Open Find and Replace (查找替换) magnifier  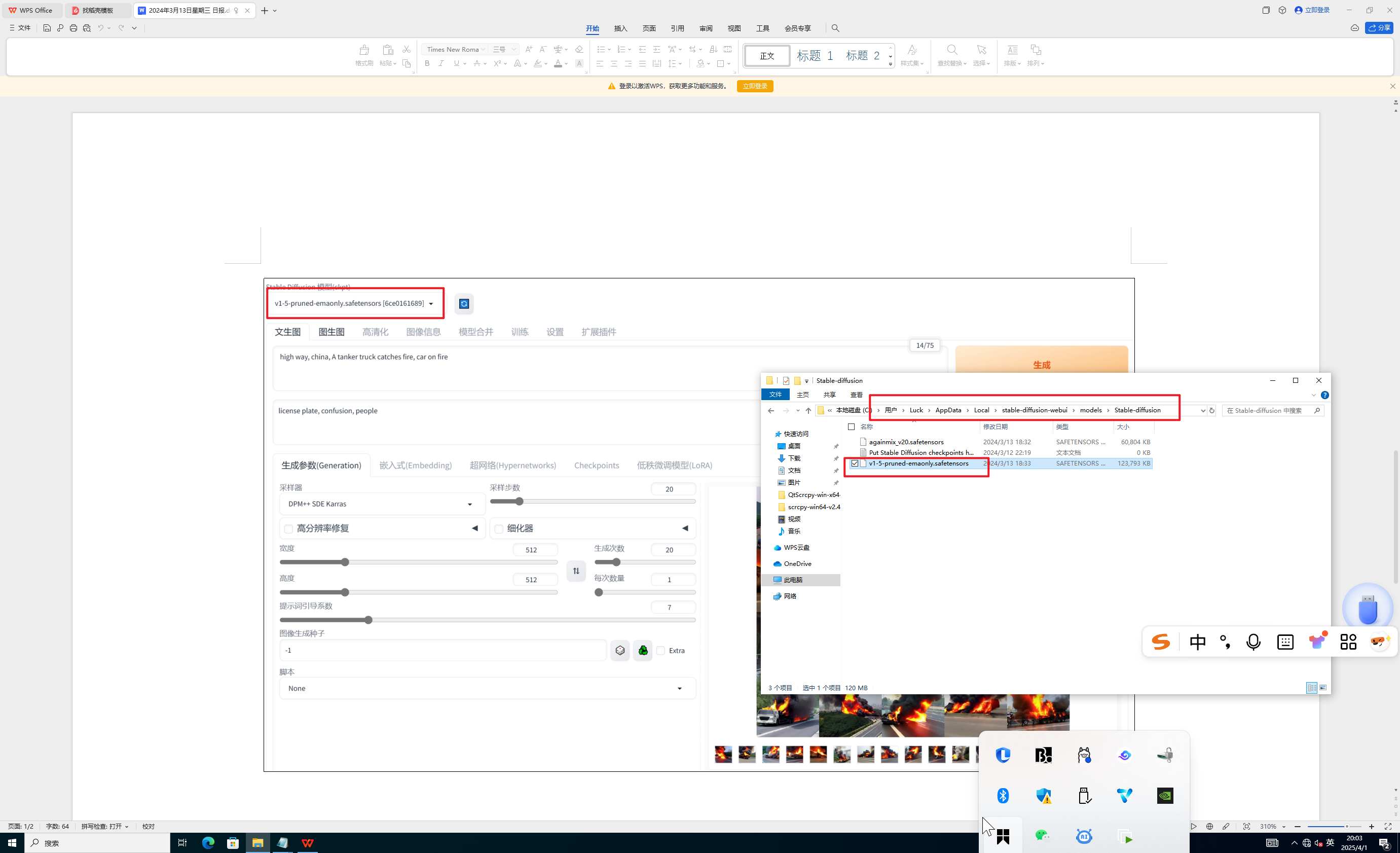pyautogui.click(x=952, y=51)
